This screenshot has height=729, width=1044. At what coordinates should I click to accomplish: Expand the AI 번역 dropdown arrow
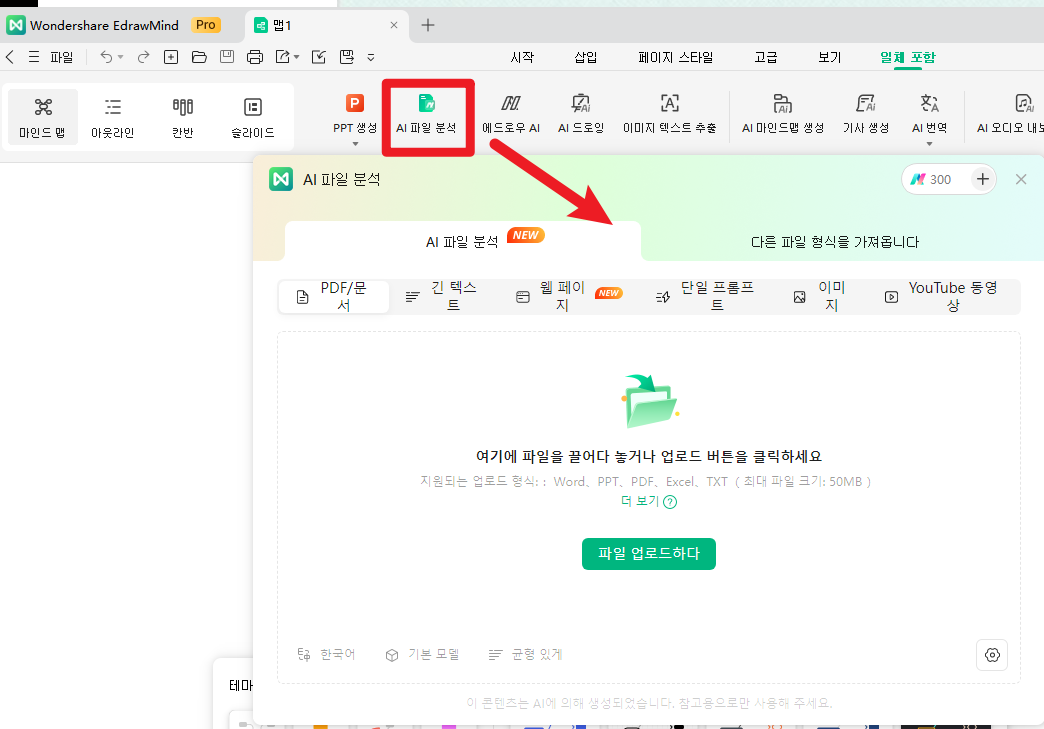[x=929, y=143]
